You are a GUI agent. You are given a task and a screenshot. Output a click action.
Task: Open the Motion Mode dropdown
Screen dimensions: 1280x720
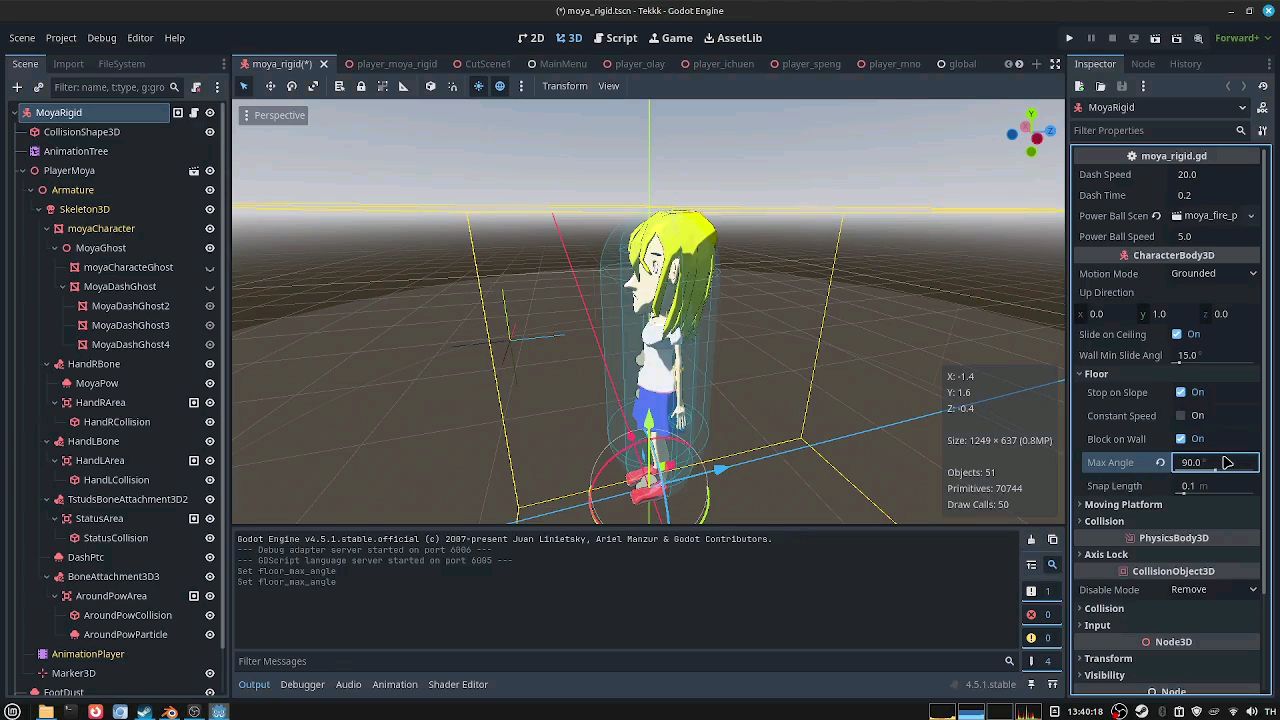[x=1214, y=273]
